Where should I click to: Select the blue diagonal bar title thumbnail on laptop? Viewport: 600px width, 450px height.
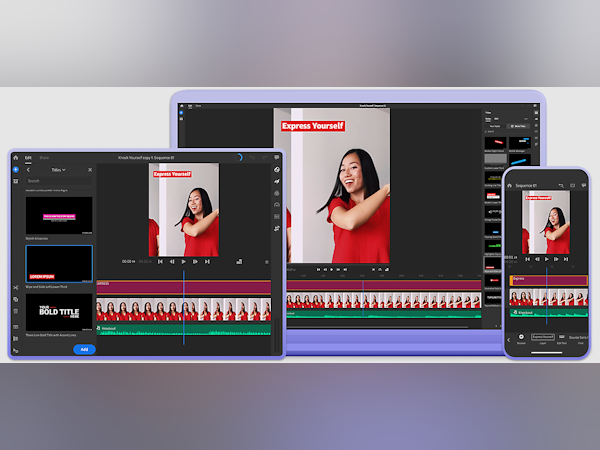pyautogui.click(x=520, y=160)
